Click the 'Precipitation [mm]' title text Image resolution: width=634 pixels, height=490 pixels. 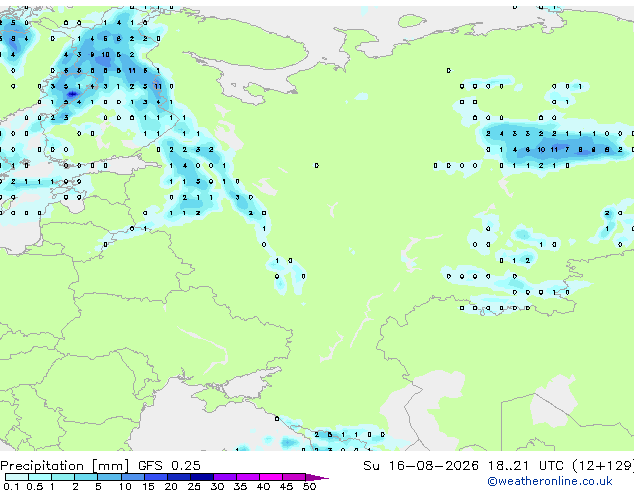tap(65, 466)
